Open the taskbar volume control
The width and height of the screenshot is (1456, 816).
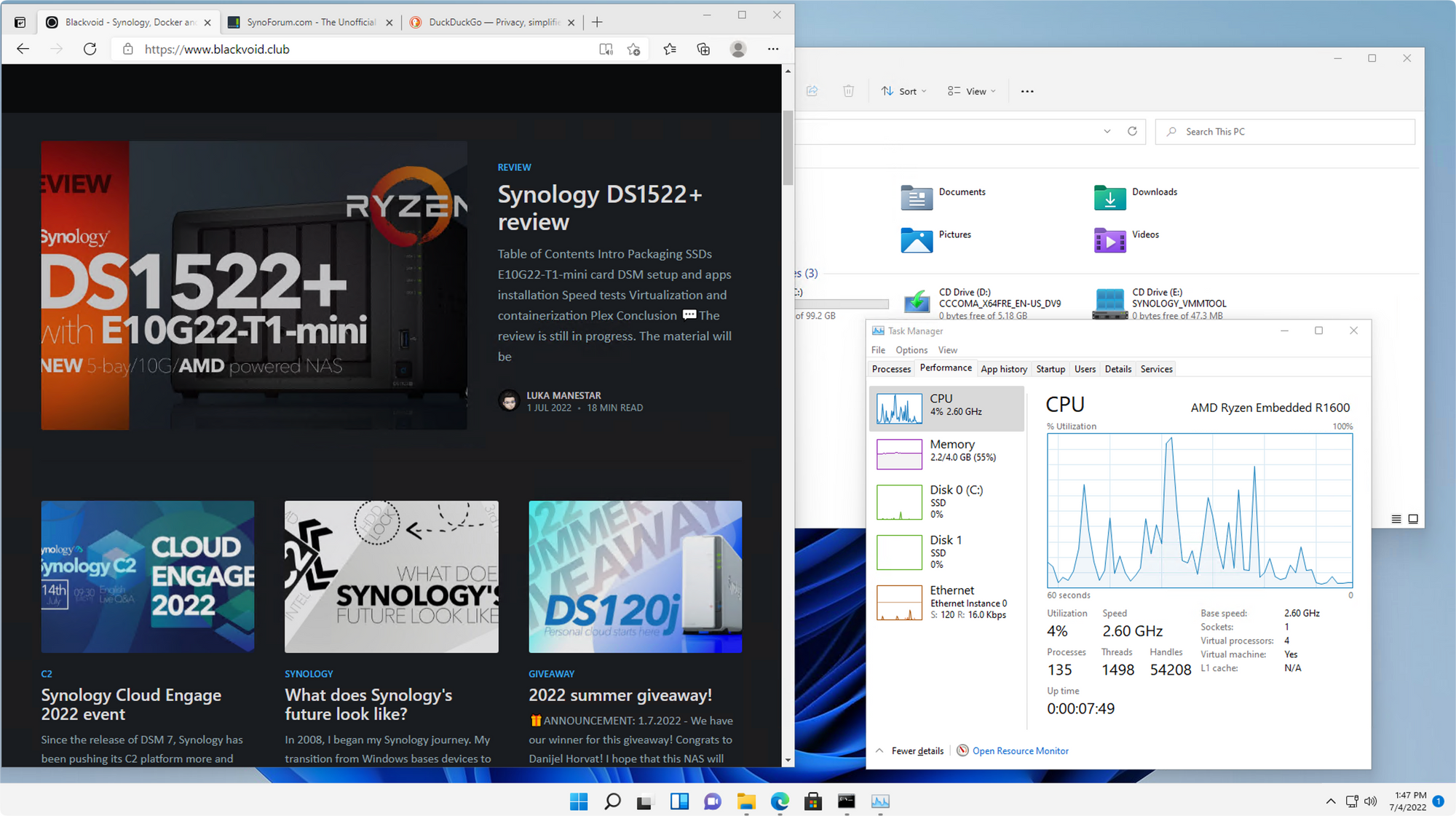[1371, 801]
